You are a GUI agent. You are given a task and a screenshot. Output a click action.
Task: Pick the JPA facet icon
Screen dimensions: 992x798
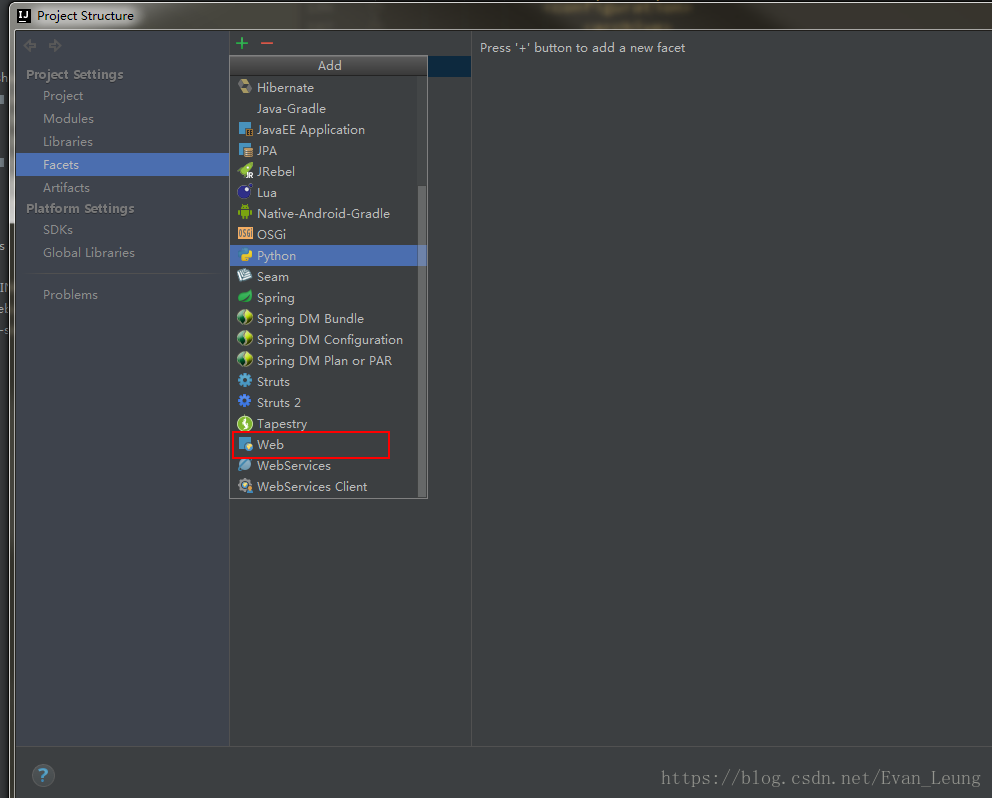click(245, 150)
